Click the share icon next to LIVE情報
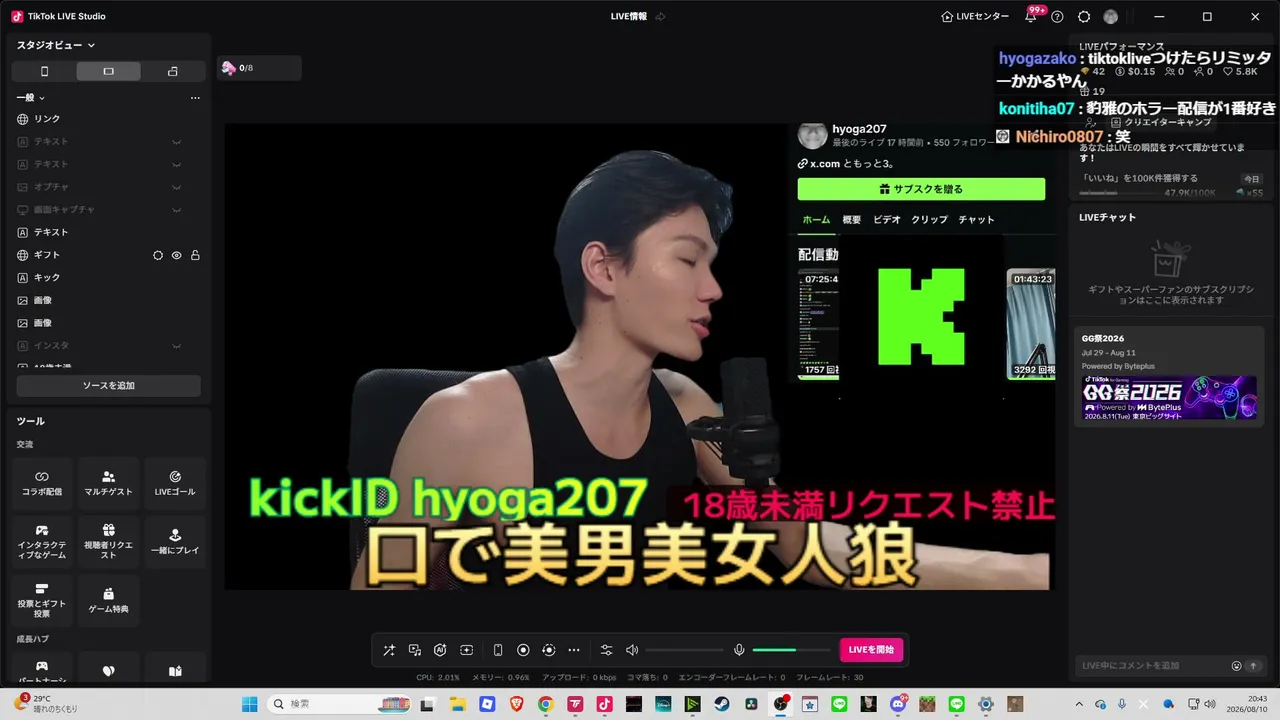The image size is (1280, 720). click(x=660, y=17)
